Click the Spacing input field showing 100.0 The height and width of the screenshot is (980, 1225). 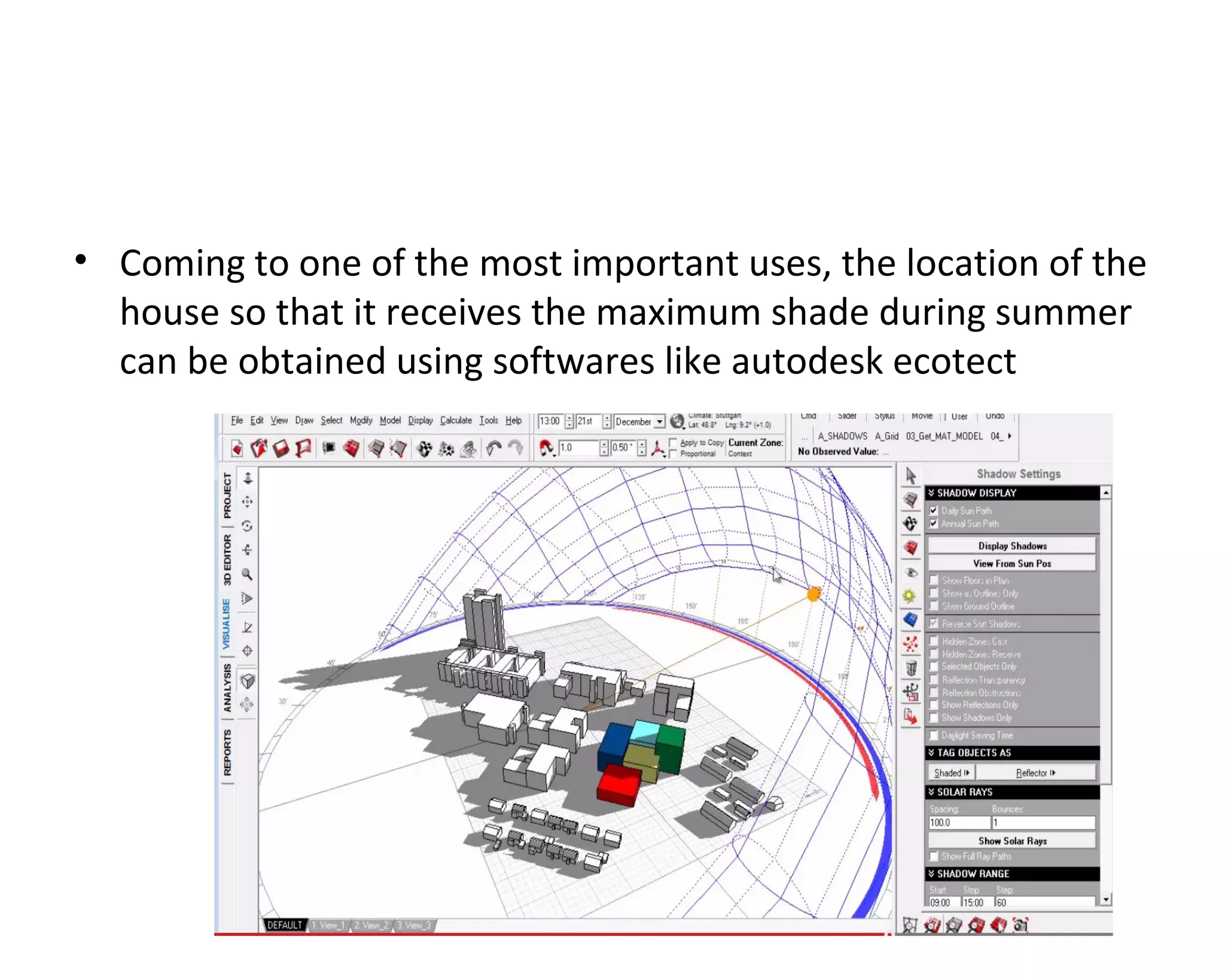pyautogui.click(x=959, y=823)
